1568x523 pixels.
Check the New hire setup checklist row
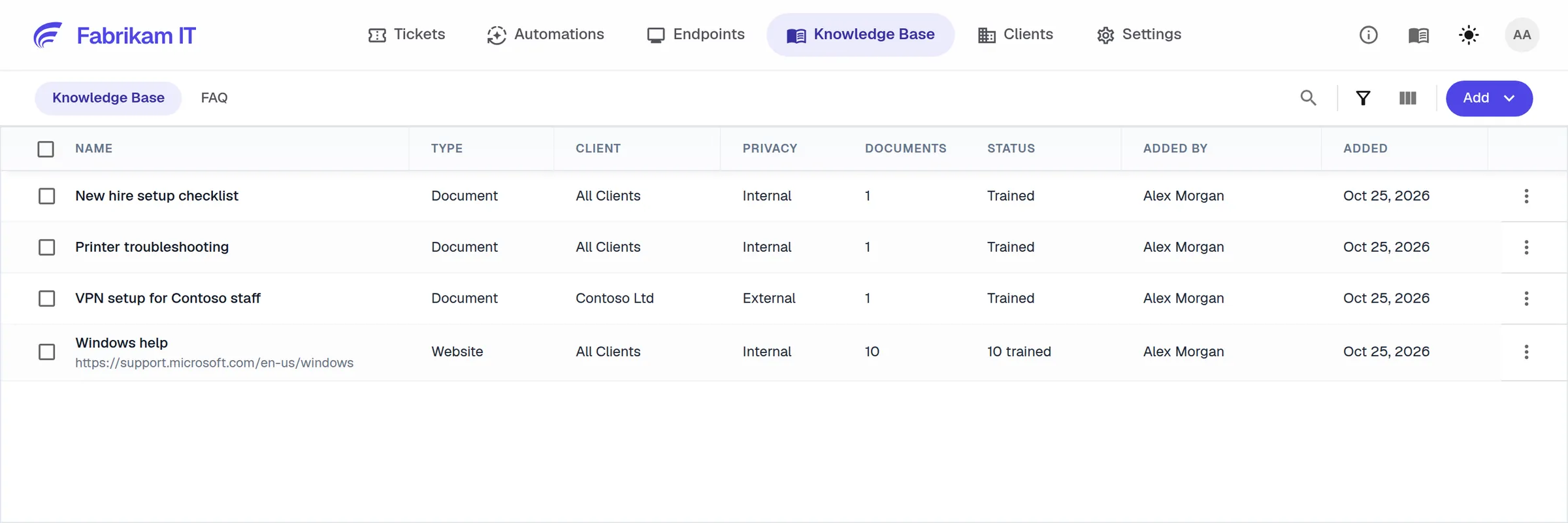pos(46,196)
